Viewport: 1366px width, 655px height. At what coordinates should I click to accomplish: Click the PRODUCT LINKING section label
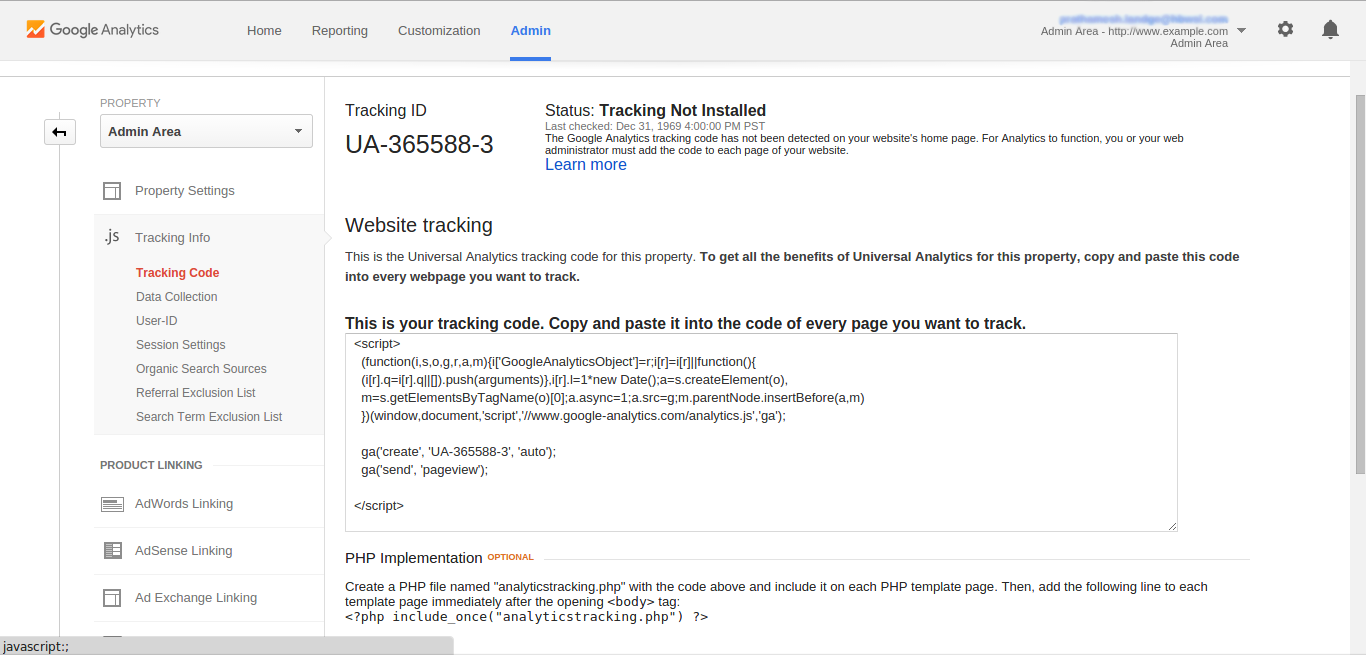pyautogui.click(x=151, y=465)
